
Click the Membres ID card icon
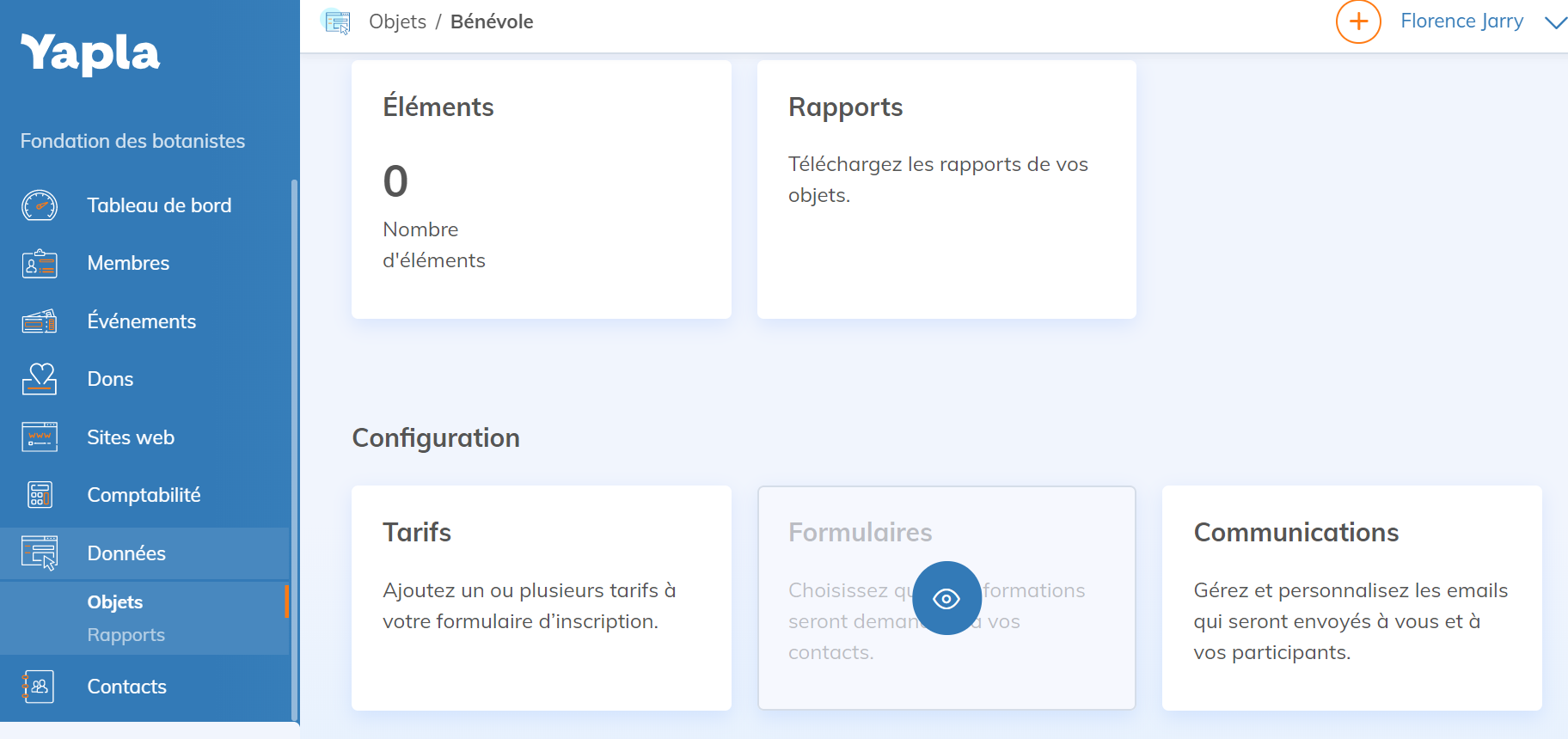tap(40, 264)
